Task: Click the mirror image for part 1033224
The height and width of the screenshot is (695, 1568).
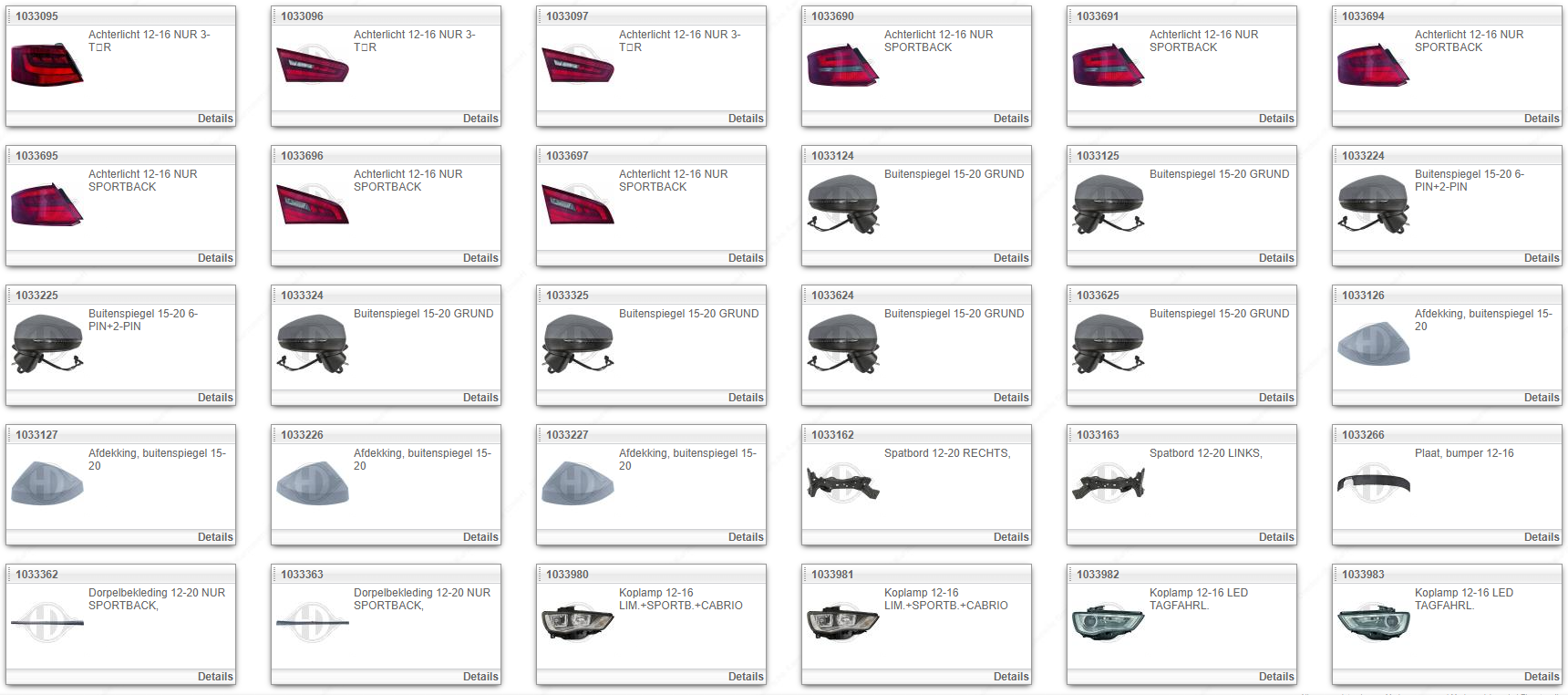Action: point(1373,204)
